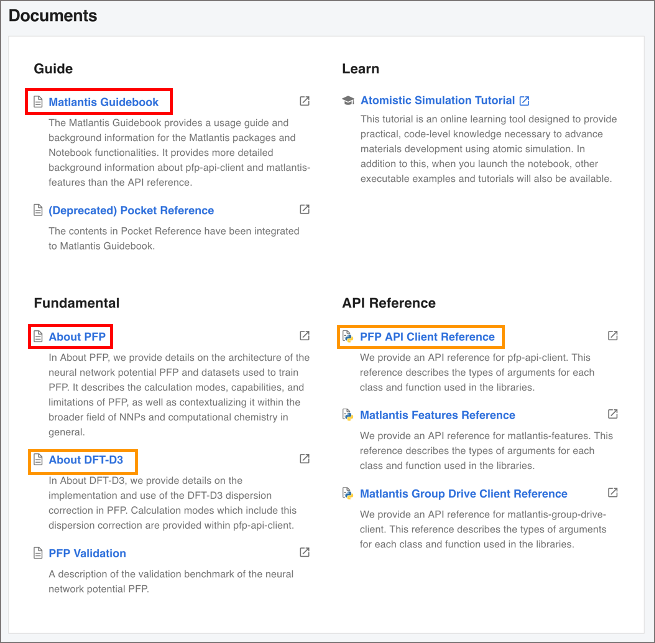
Task: Open the PFP API Client Reference
Action: (x=427, y=337)
